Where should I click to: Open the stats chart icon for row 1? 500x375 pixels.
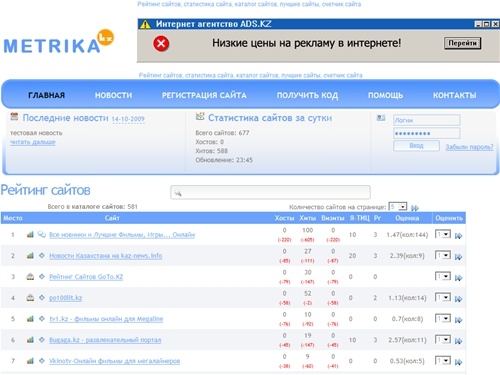[30, 235]
